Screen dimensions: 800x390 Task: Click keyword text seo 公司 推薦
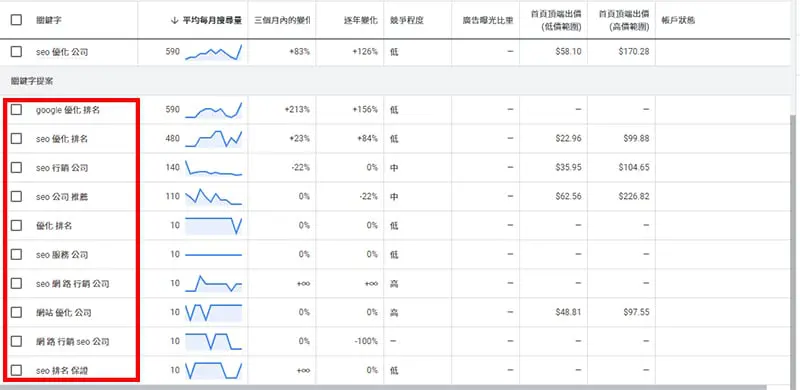(x=62, y=197)
